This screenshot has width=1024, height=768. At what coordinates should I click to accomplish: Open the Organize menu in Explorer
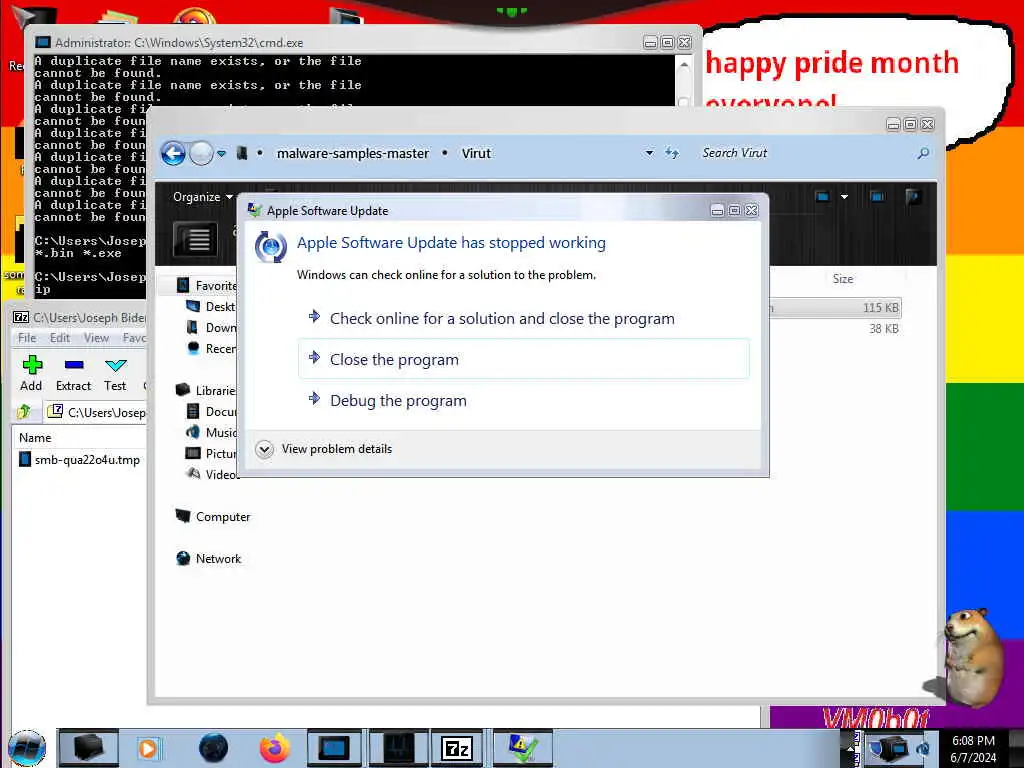point(202,197)
